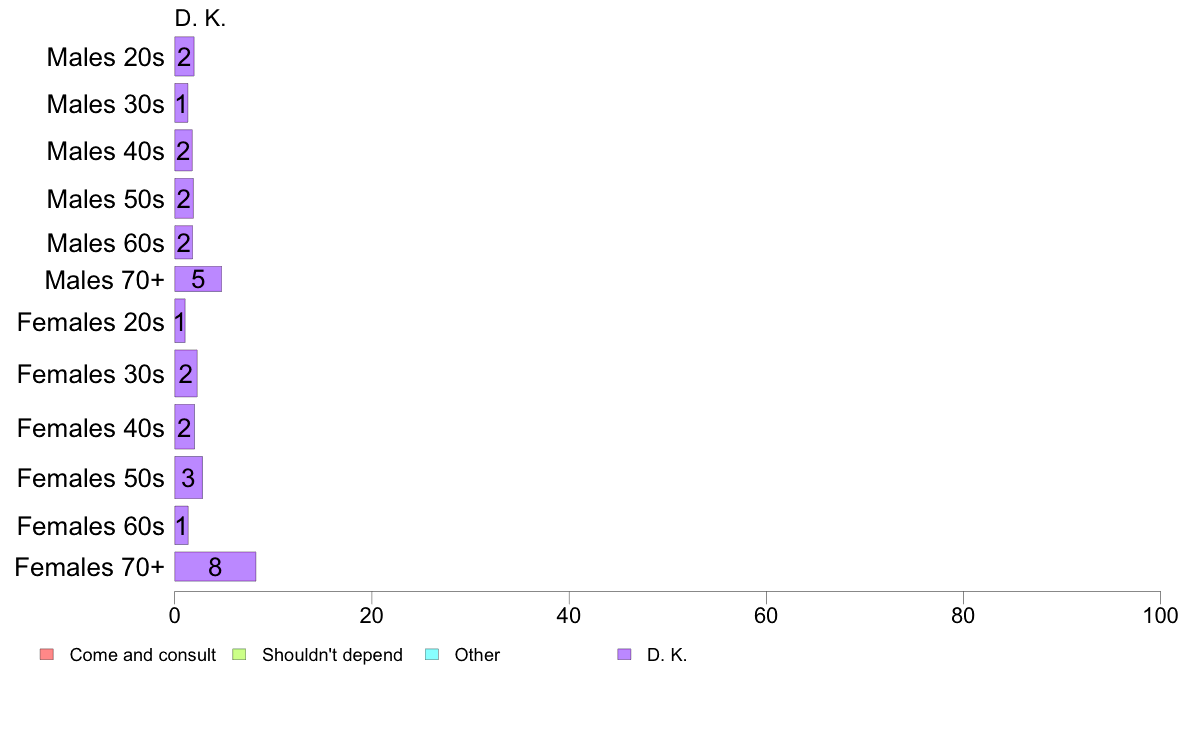1188x736 pixels.
Task: Click the Males 30s bar
Action: (x=181, y=103)
